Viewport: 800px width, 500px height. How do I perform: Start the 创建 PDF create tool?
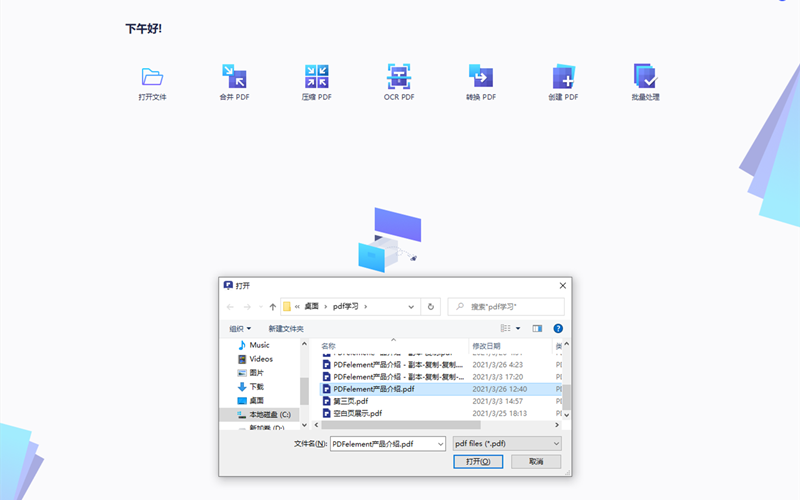pos(563,77)
